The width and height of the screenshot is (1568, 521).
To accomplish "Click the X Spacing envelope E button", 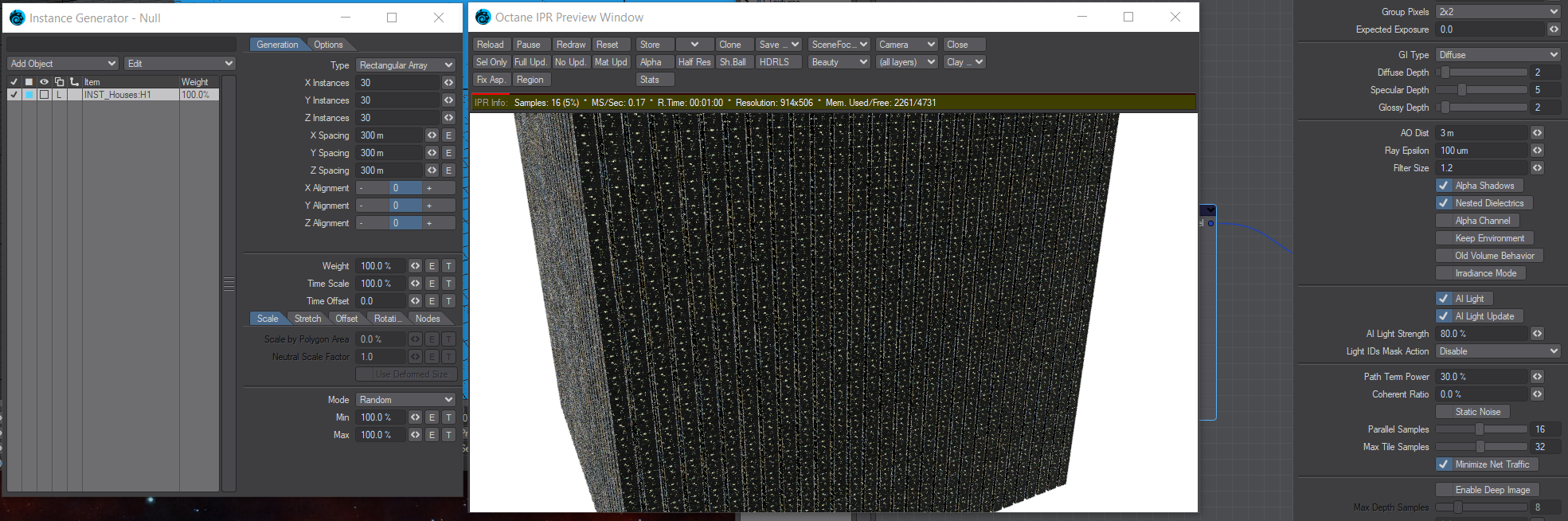I will (448, 135).
